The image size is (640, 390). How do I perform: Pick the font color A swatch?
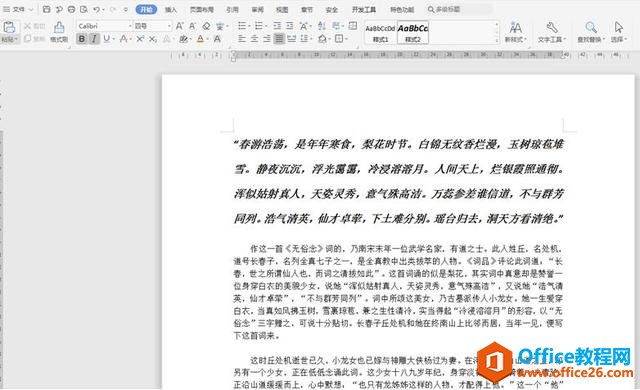pyautogui.click(x=200, y=39)
